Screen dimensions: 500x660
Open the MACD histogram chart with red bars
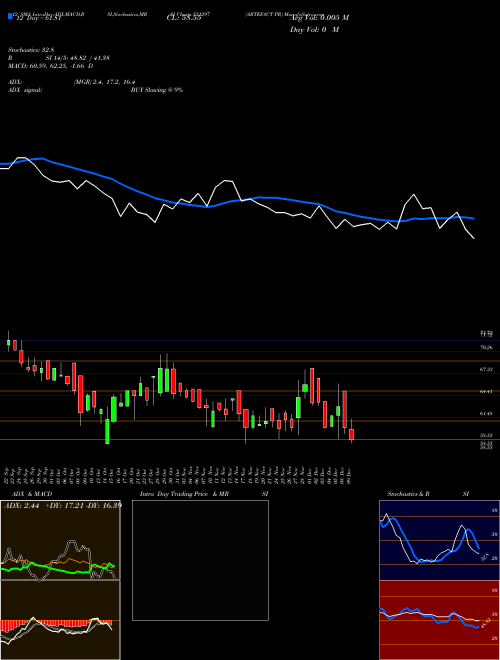coord(60,620)
